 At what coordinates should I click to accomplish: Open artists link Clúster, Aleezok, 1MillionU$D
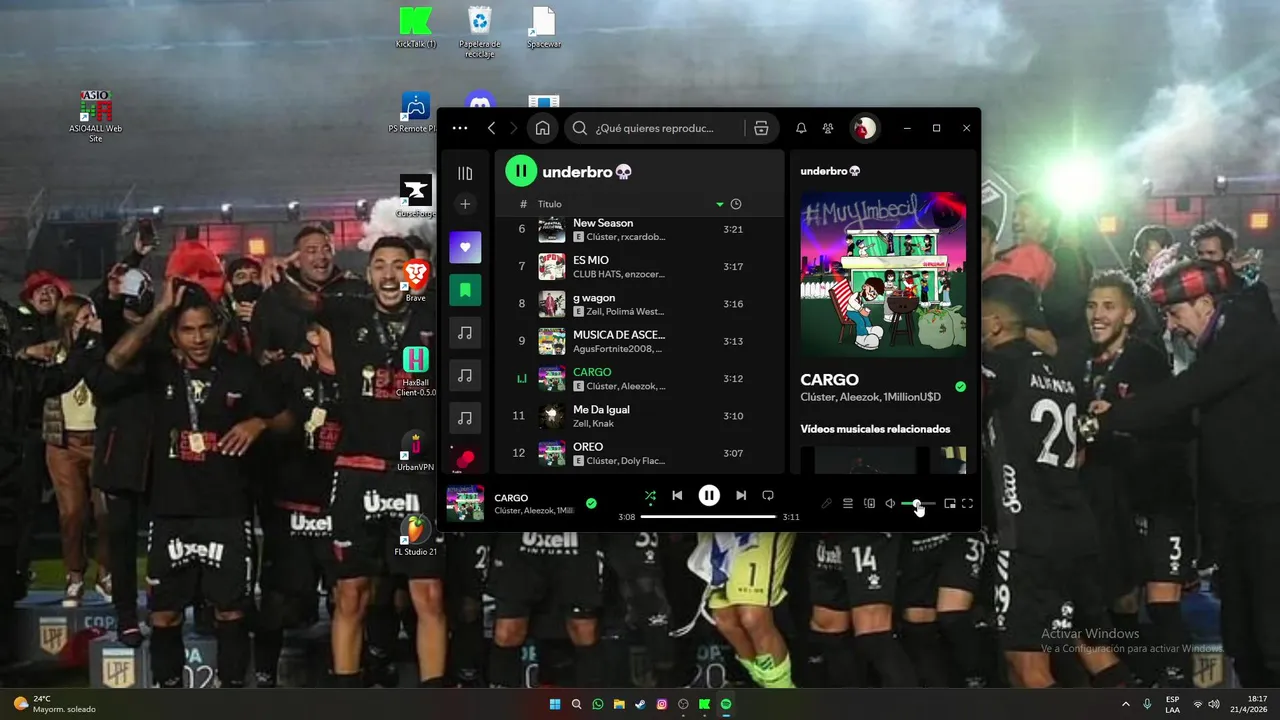(870, 398)
